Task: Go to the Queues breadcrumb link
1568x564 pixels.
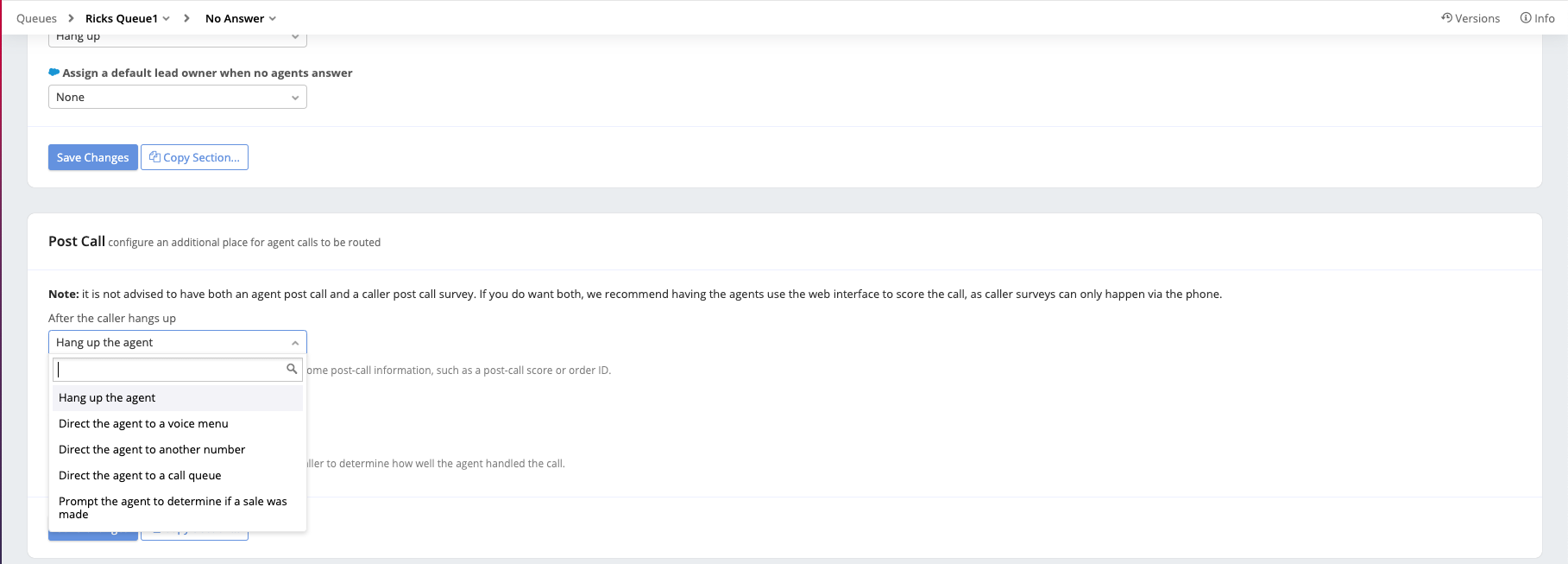Action: coord(36,19)
